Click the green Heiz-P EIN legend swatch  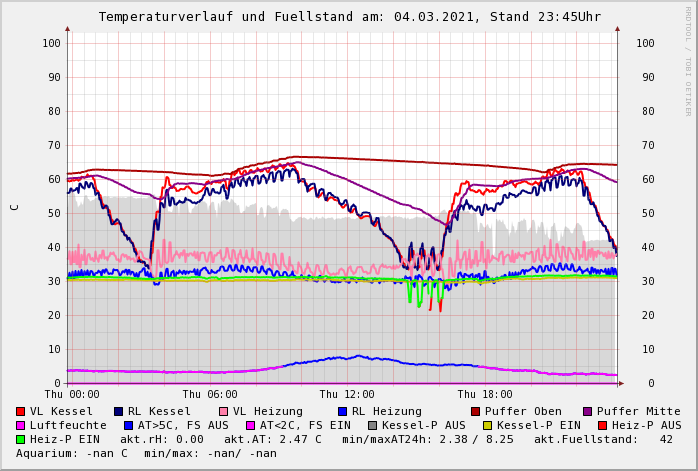pos(21,440)
